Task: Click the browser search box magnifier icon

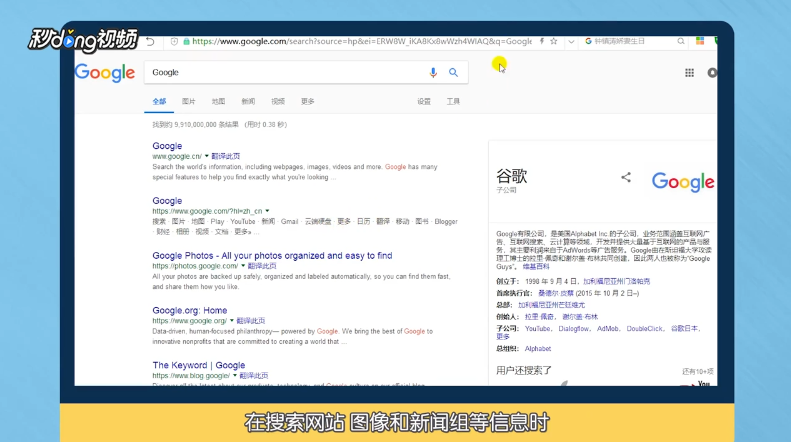Action: [681, 41]
